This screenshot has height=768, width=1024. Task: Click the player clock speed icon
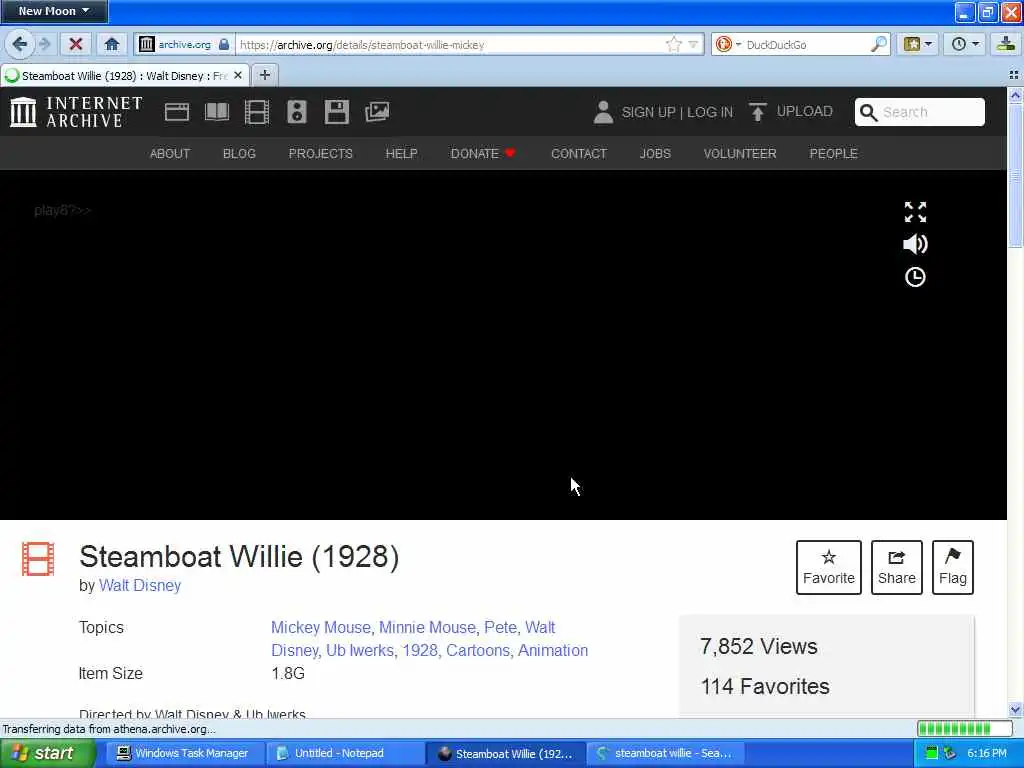click(915, 277)
